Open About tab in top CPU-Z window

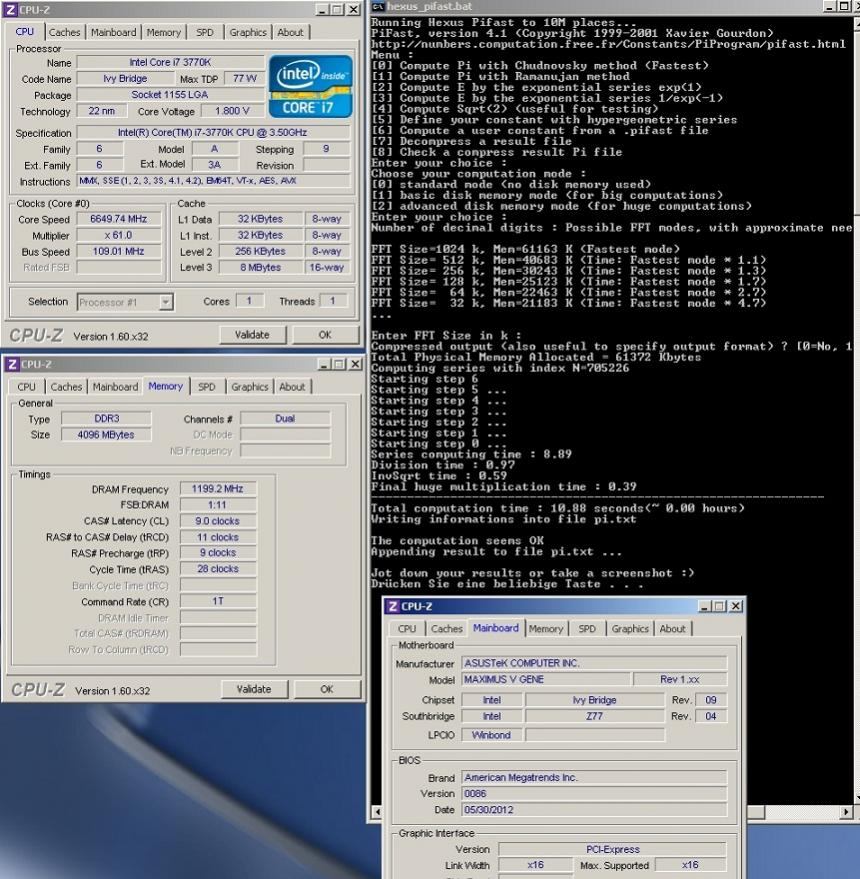[290, 33]
